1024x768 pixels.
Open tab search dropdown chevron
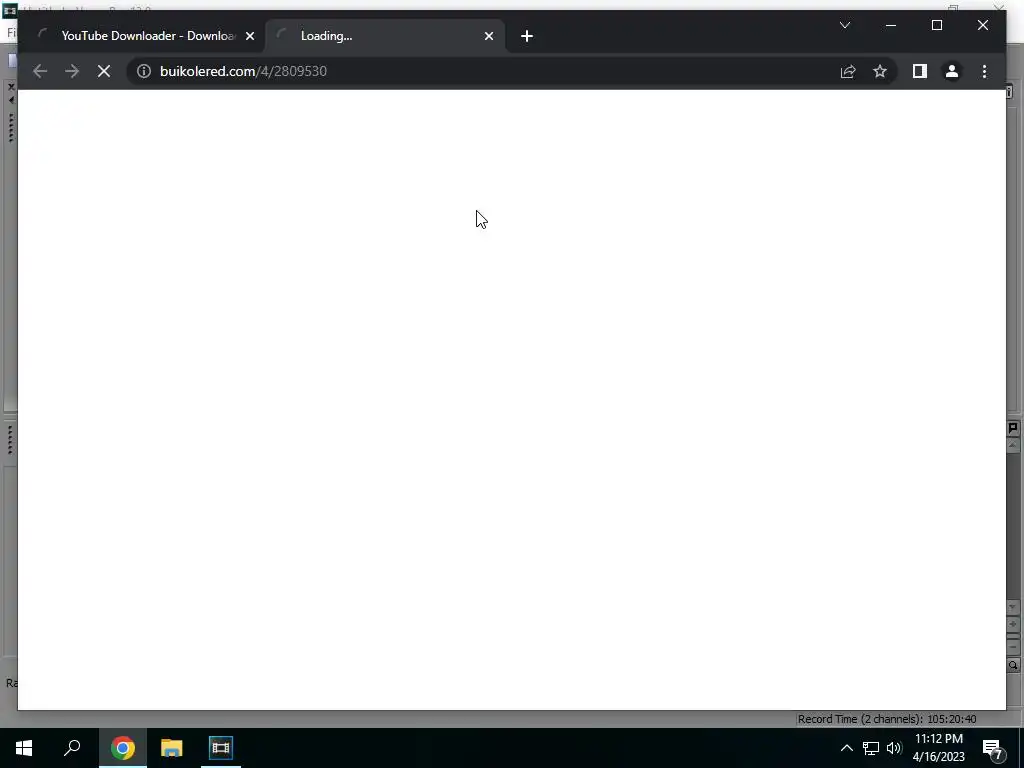pyautogui.click(x=845, y=25)
